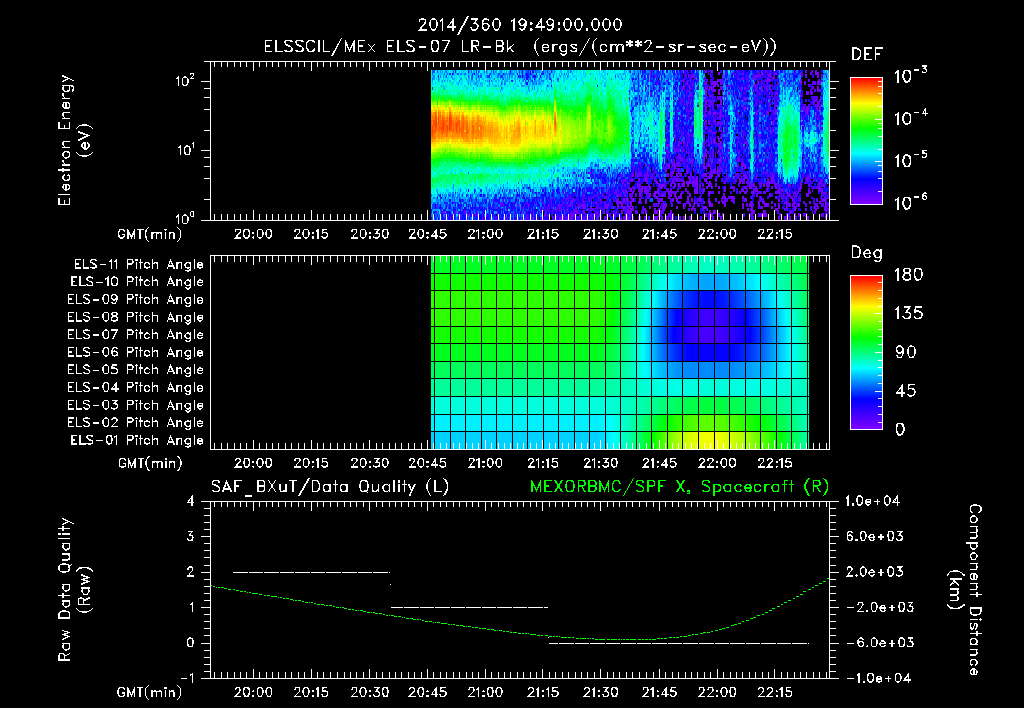The image size is (1024, 708).
Task: Click the 20:45 tick label under the spectrogram
Action: 427,234
